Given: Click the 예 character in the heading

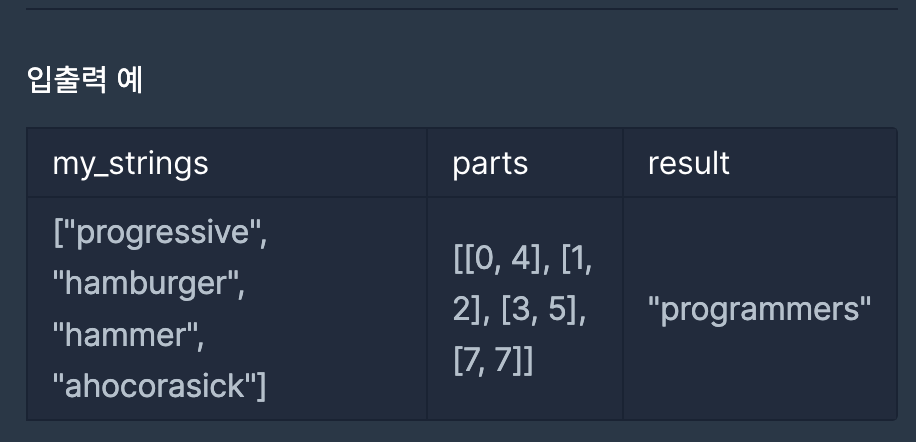Looking at the screenshot, I should point(130,81).
